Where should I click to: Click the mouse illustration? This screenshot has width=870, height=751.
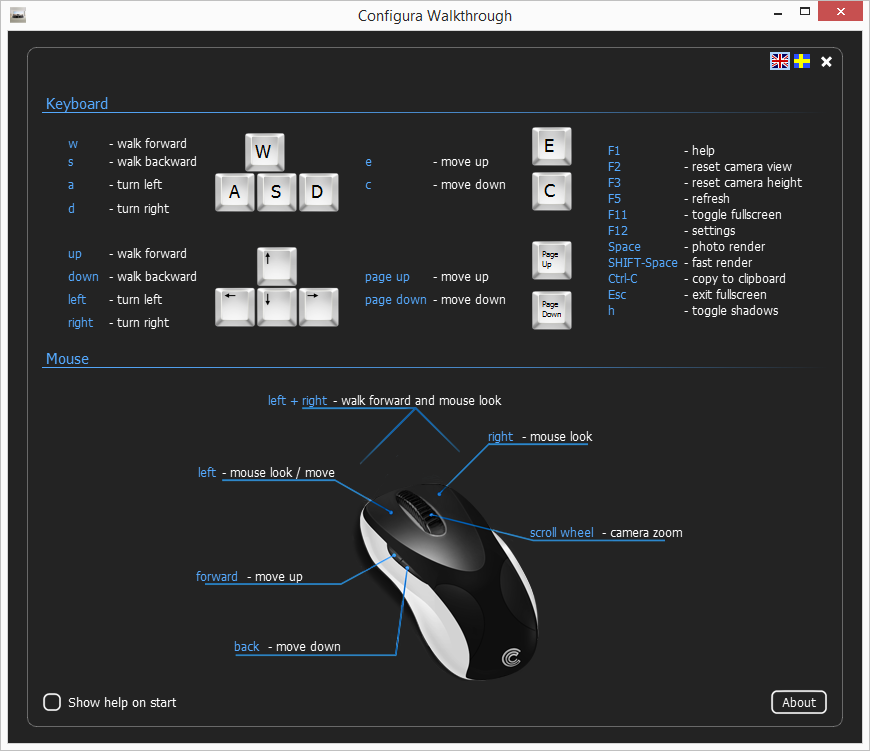pos(448,582)
